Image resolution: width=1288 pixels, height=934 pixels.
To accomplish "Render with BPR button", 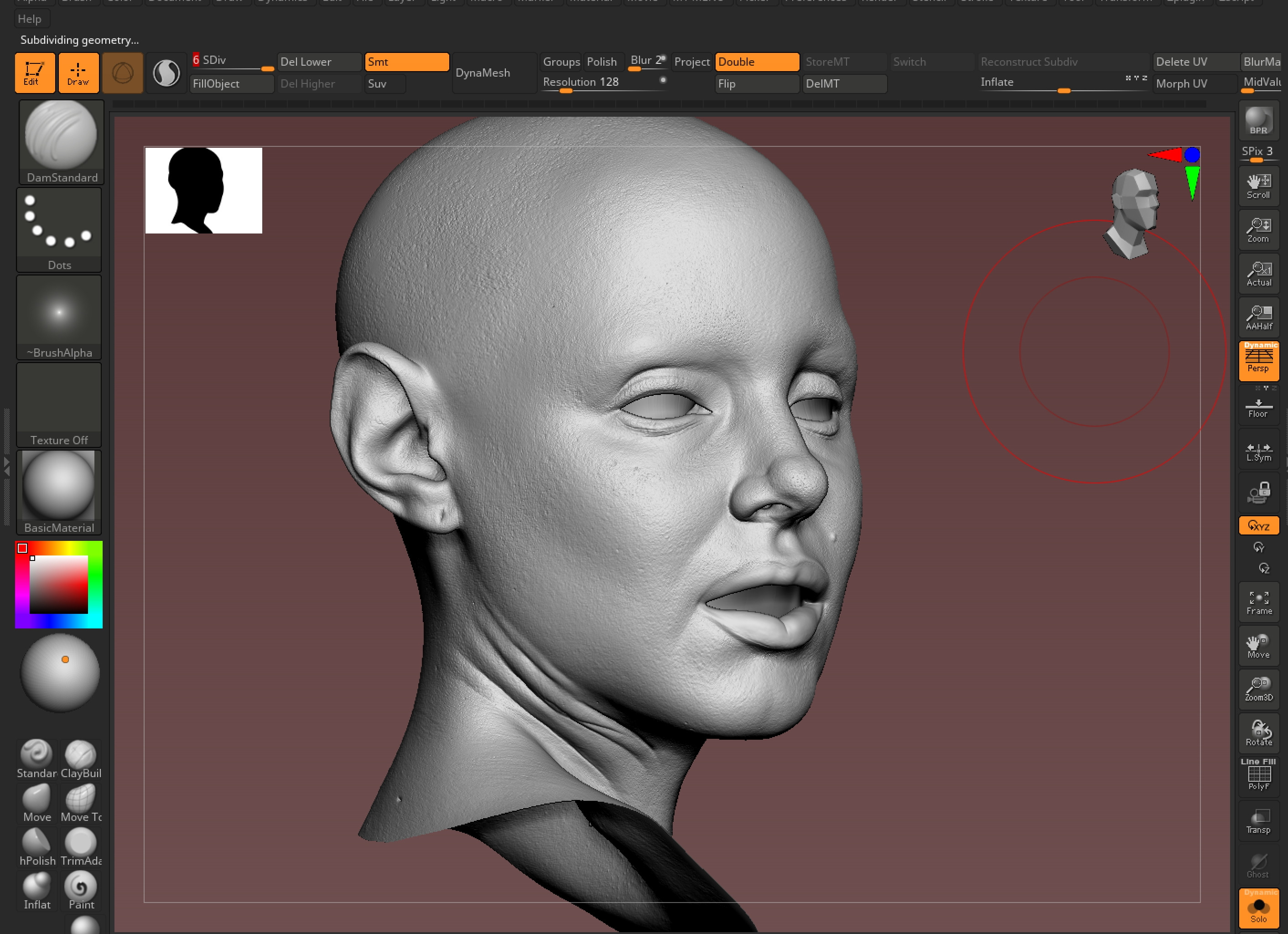I will pyautogui.click(x=1258, y=120).
